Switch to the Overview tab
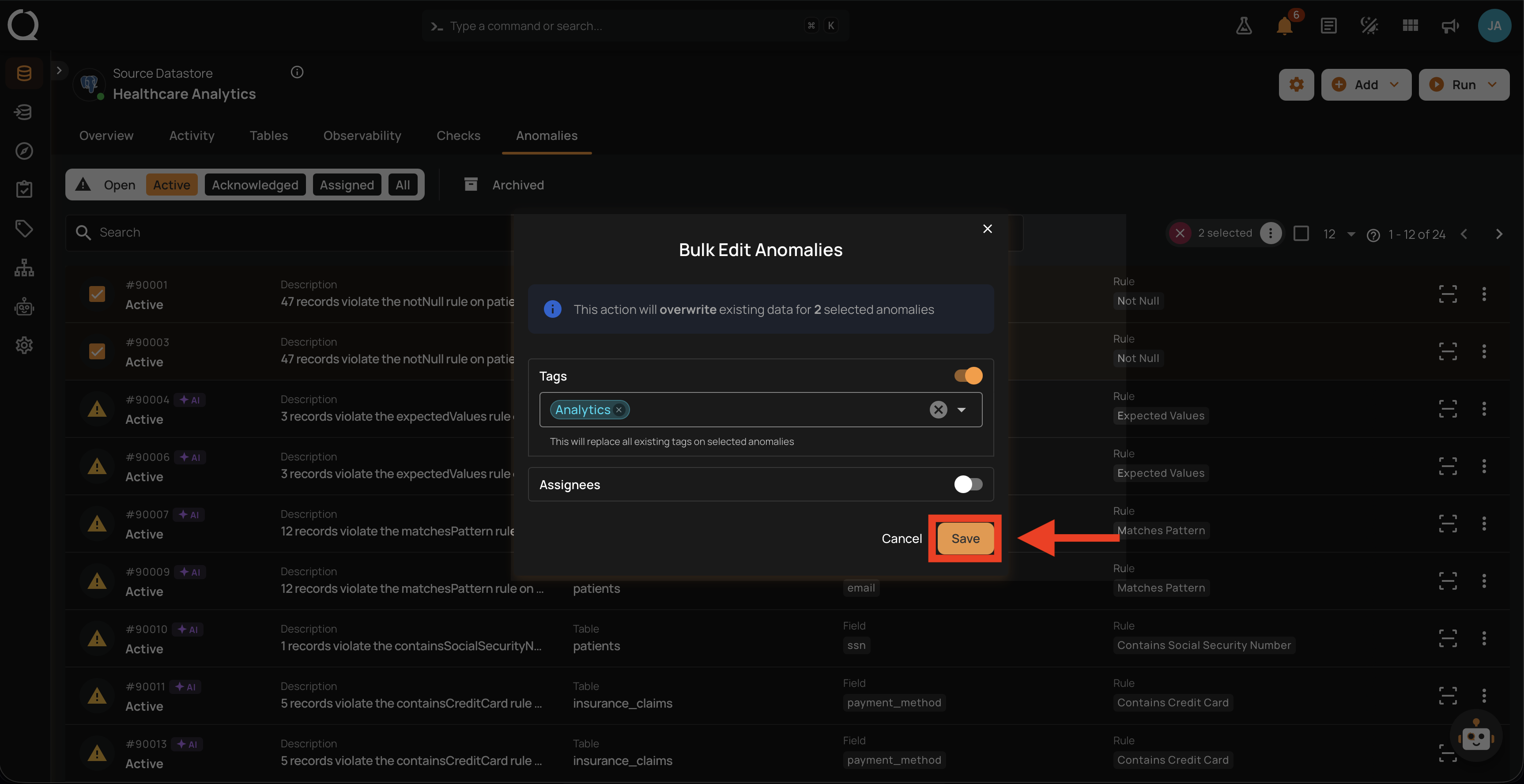Screen dimensions: 1524x784 (106, 136)
